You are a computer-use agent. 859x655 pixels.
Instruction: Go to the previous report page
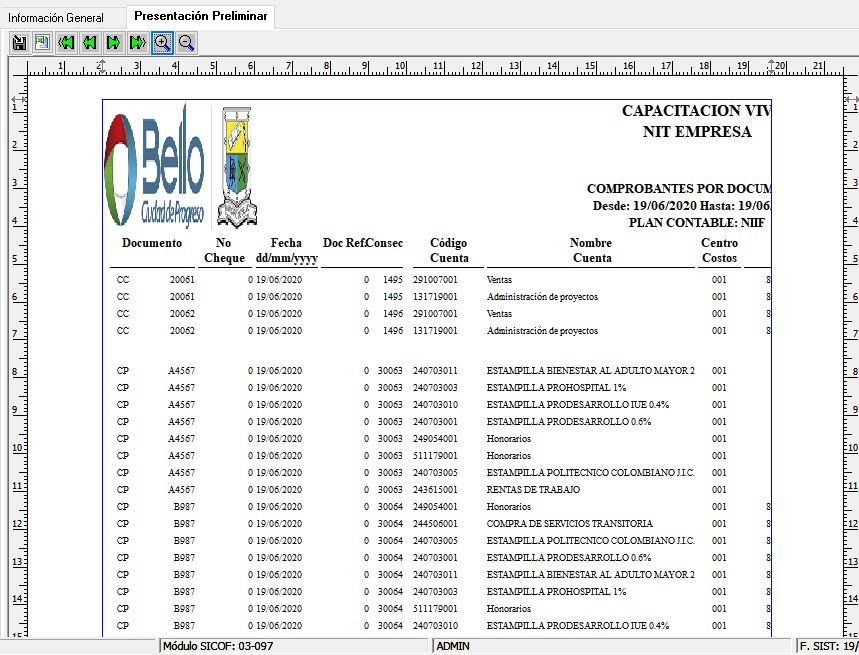90,42
